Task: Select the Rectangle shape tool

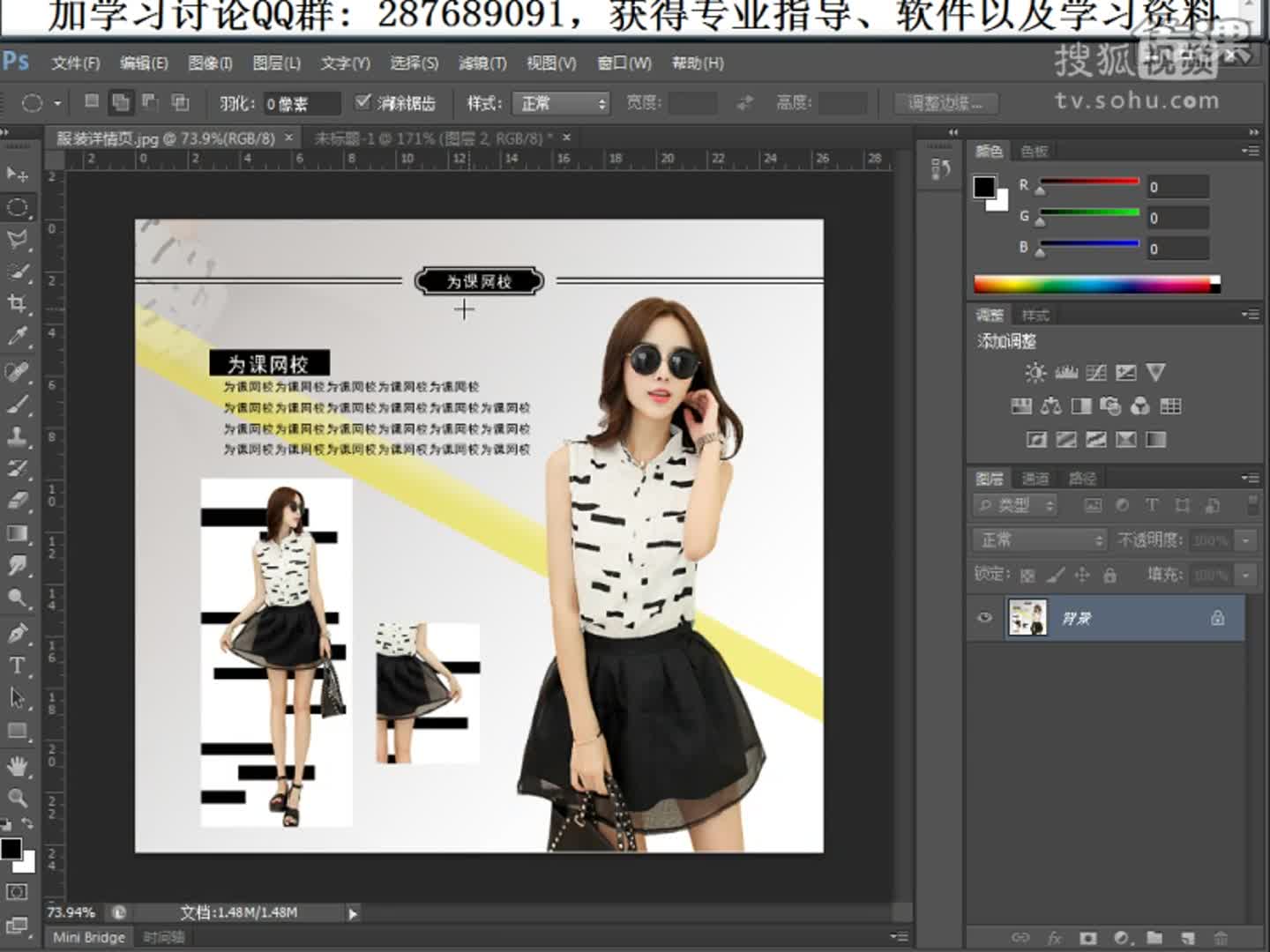Action: coord(17,731)
